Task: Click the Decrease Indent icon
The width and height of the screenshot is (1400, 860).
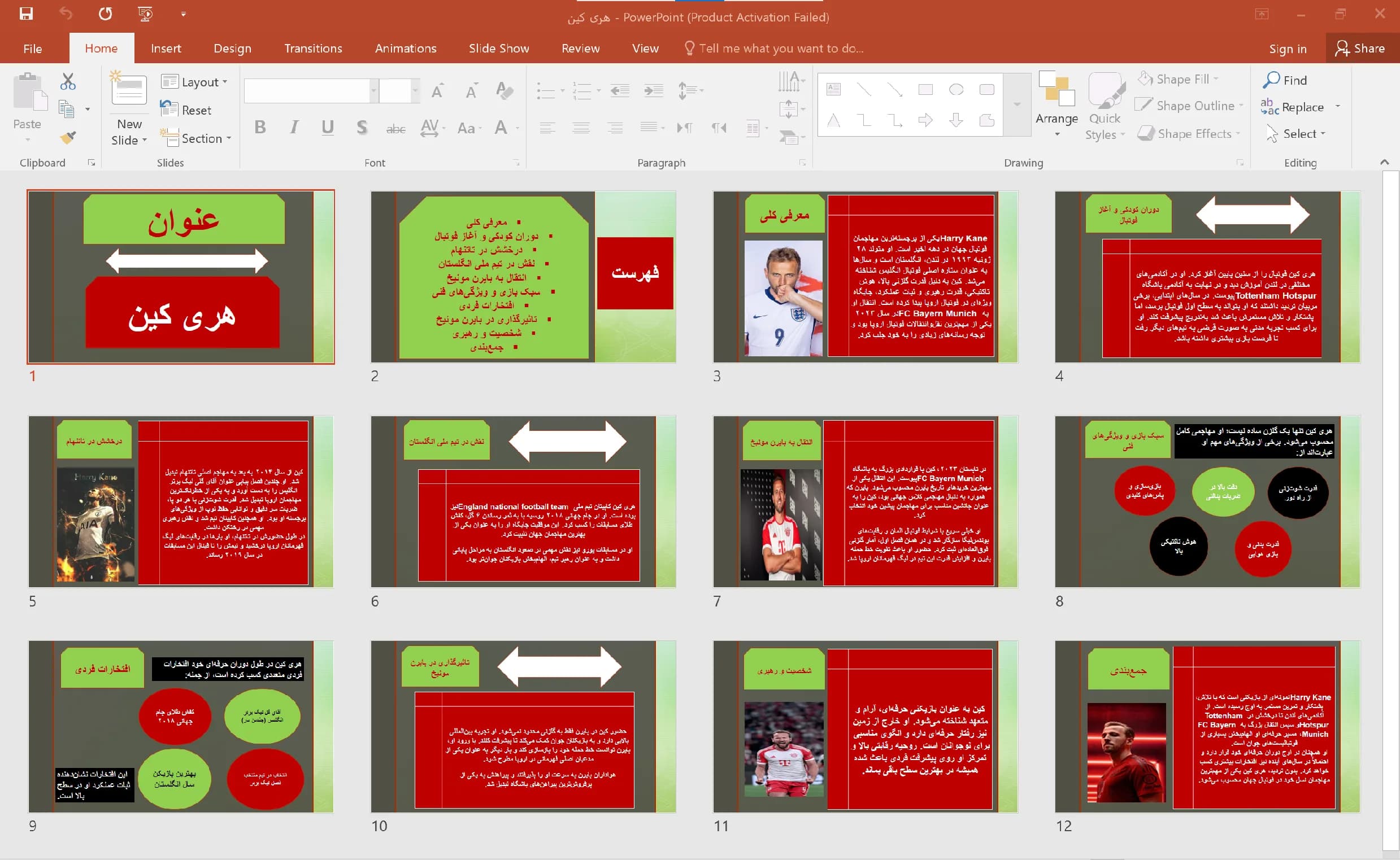Action: point(620,90)
